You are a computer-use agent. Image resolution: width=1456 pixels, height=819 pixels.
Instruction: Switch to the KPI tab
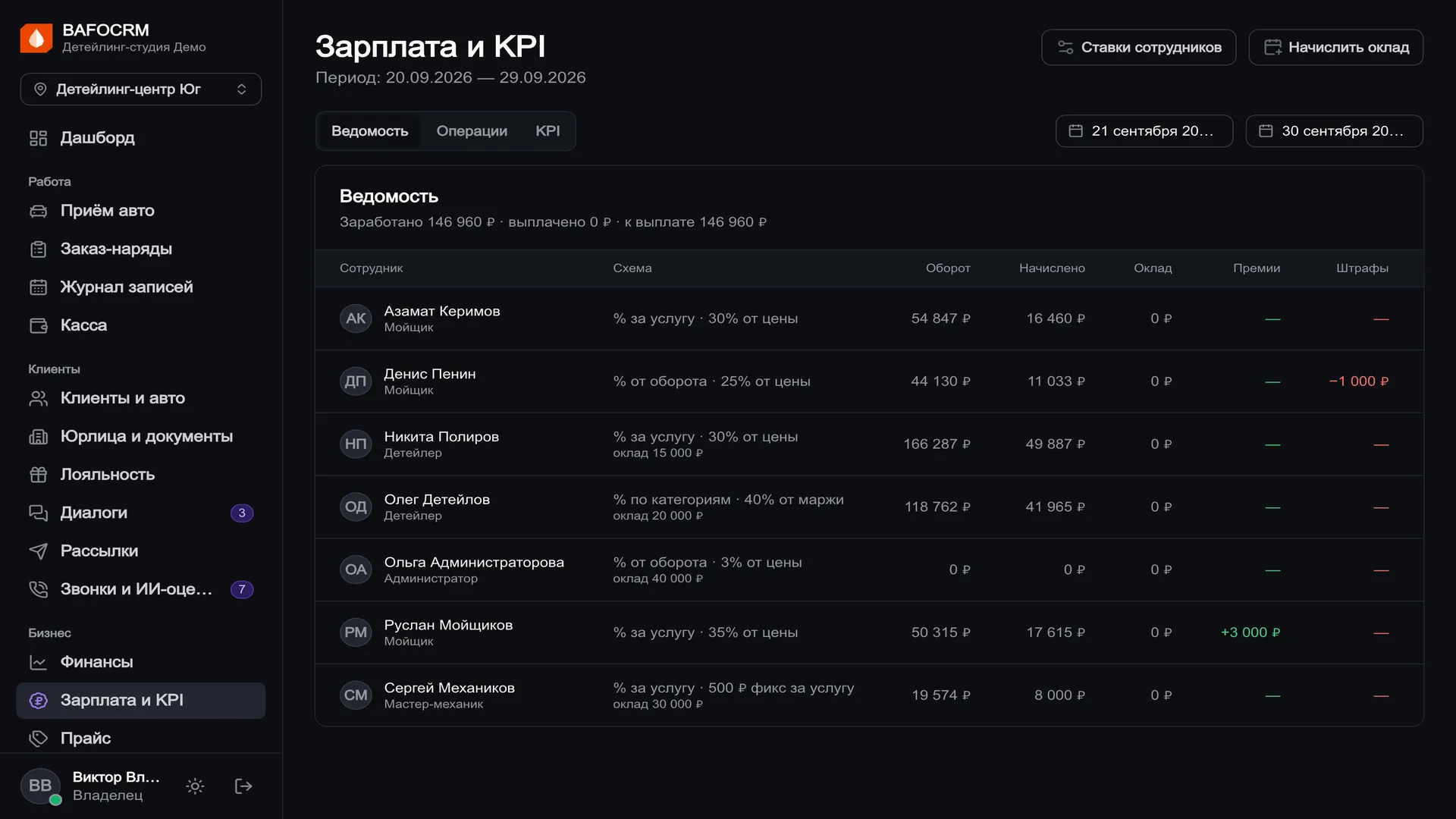click(548, 131)
